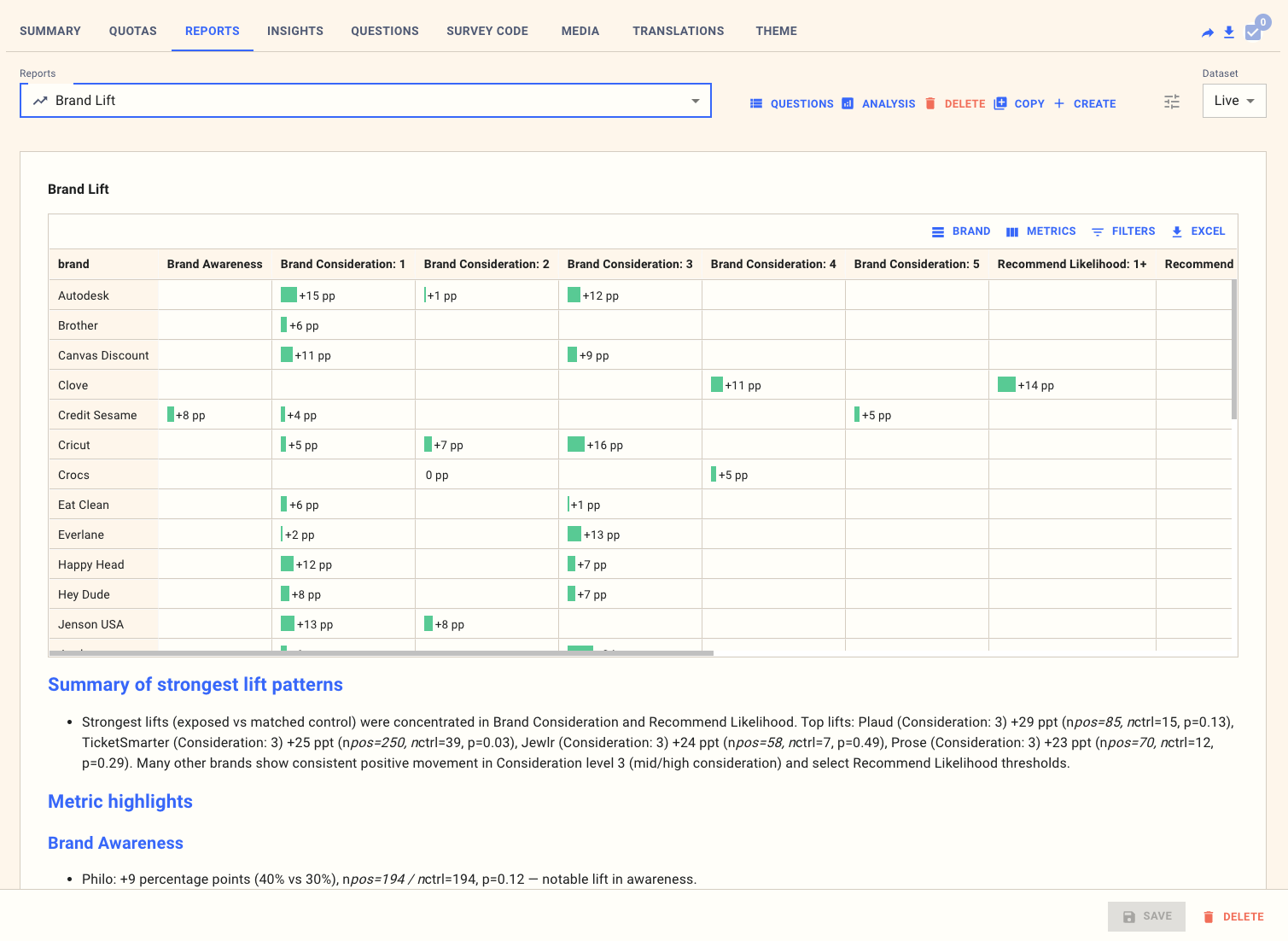The height and width of the screenshot is (941, 1288).
Task: Export the table with the Excel icon
Action: point(1198,231)
